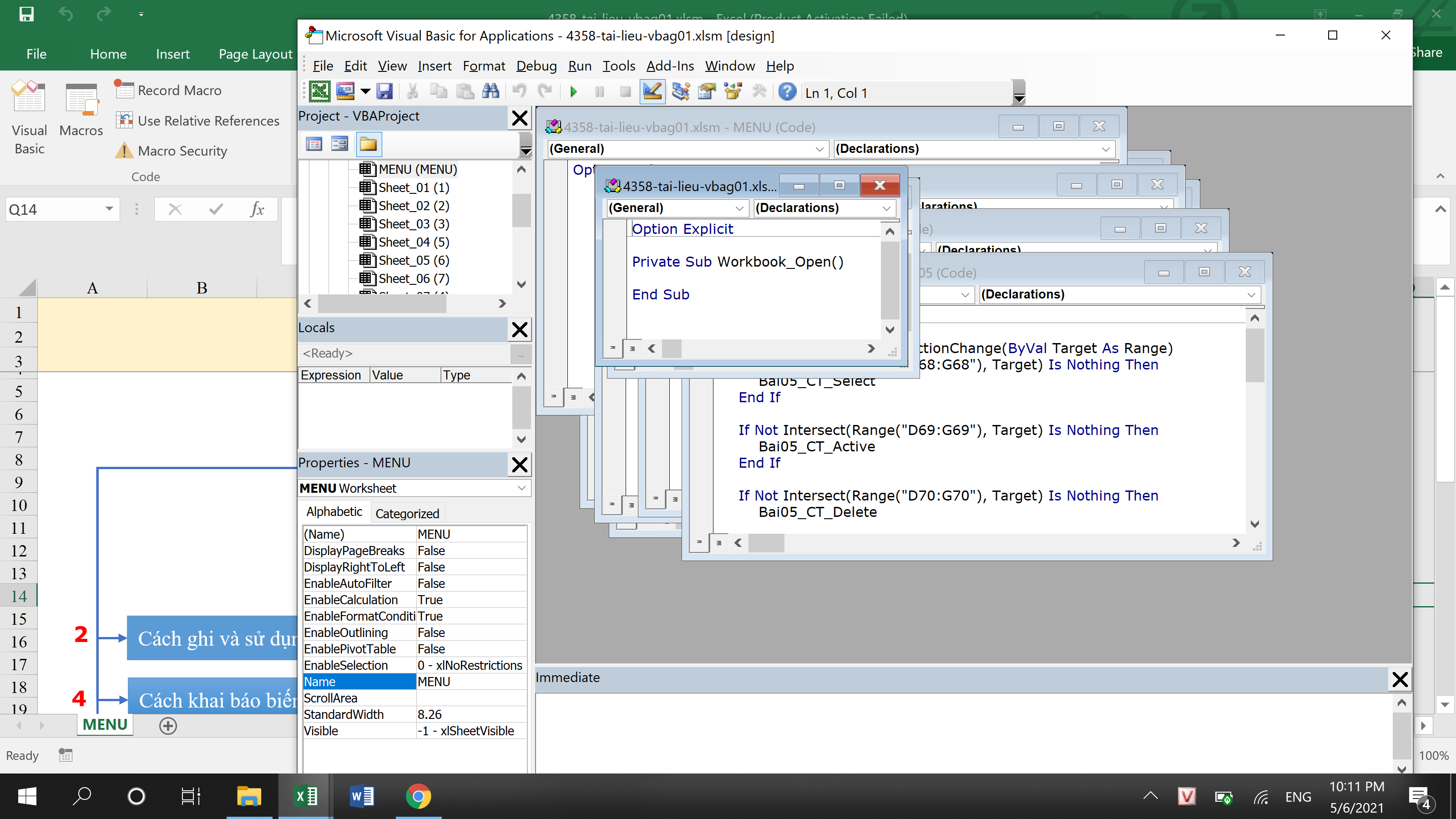This screenshot has height=819, width=1456.
Task: Click View Code icon in Project panel
Action: (314, 144)
